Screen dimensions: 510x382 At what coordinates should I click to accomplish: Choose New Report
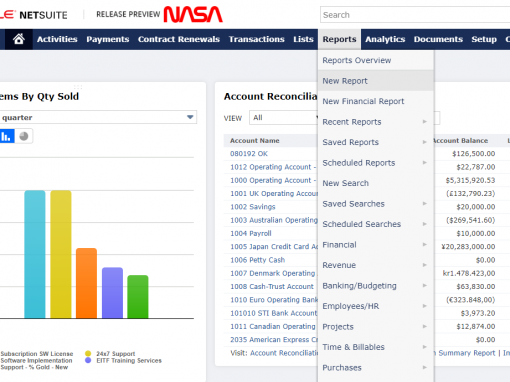[x=376, y=81]
